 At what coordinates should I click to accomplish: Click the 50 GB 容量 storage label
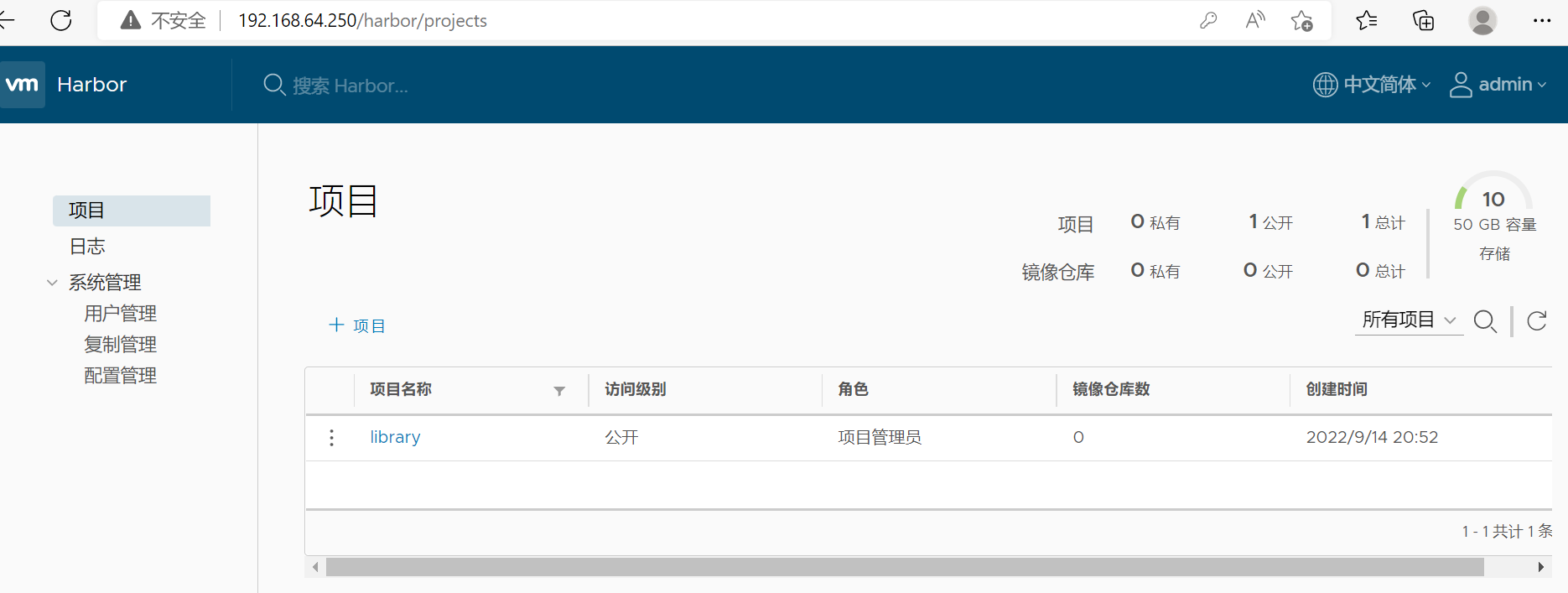point(1495,225)
